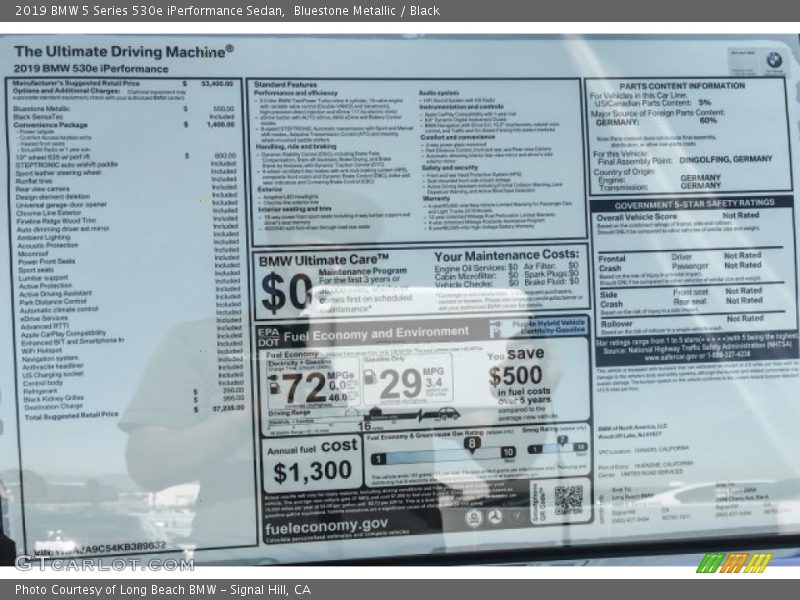Click '2019 BMW 530e iPerformance' subheading on the sticker
Image resolution: width=800 pixels, height=600 pixels.
point(91,68)
